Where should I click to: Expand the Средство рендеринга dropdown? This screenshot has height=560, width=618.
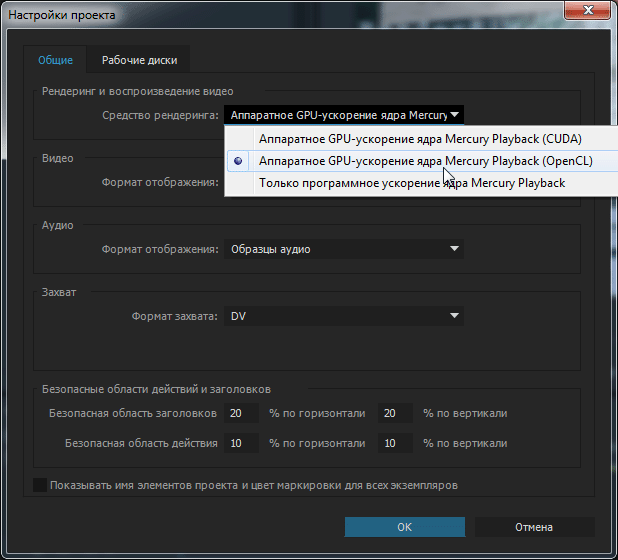pyautogui.click(x=344, y=115)
